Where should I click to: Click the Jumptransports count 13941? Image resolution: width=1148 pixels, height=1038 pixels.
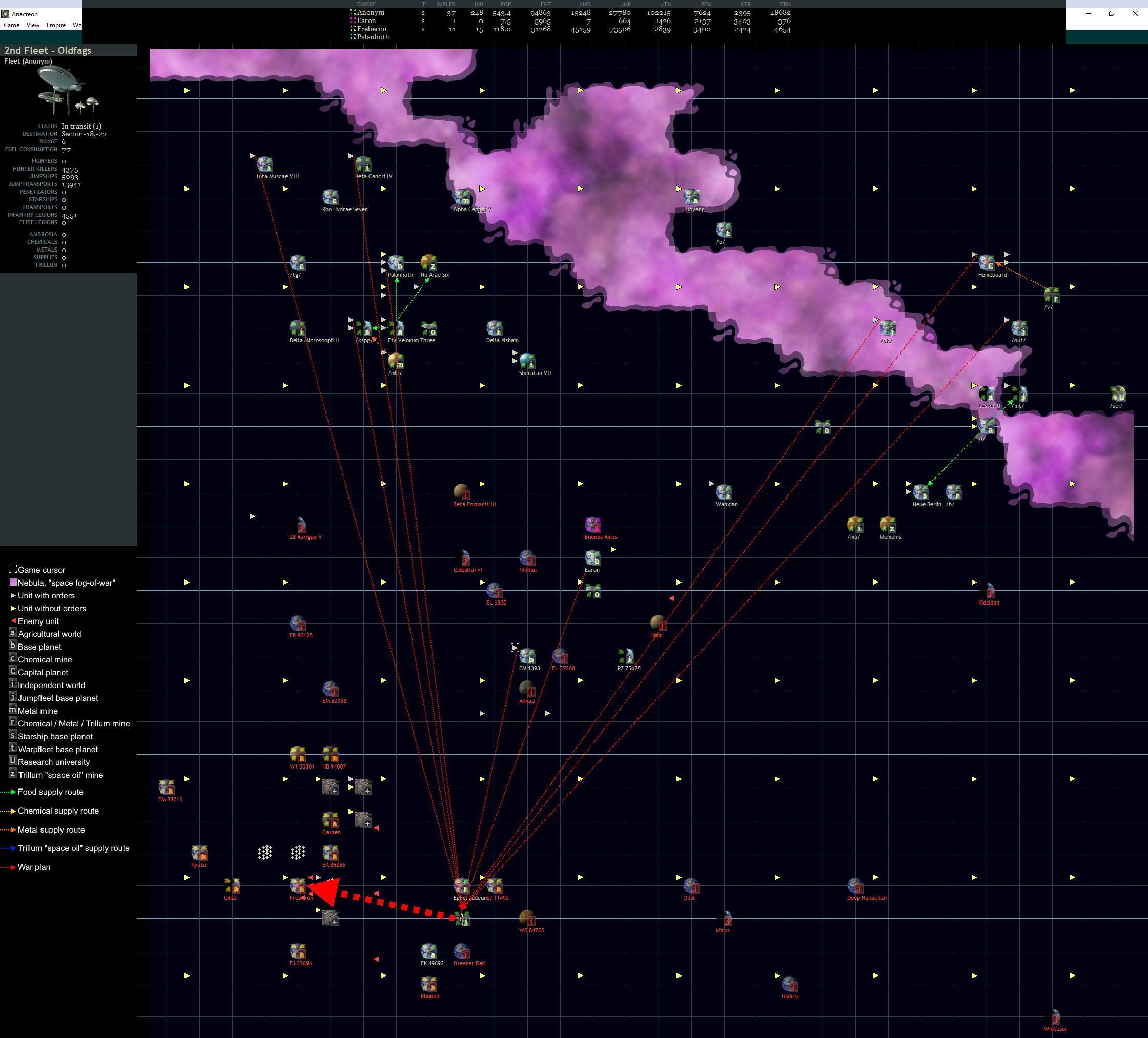click(71, 184)
